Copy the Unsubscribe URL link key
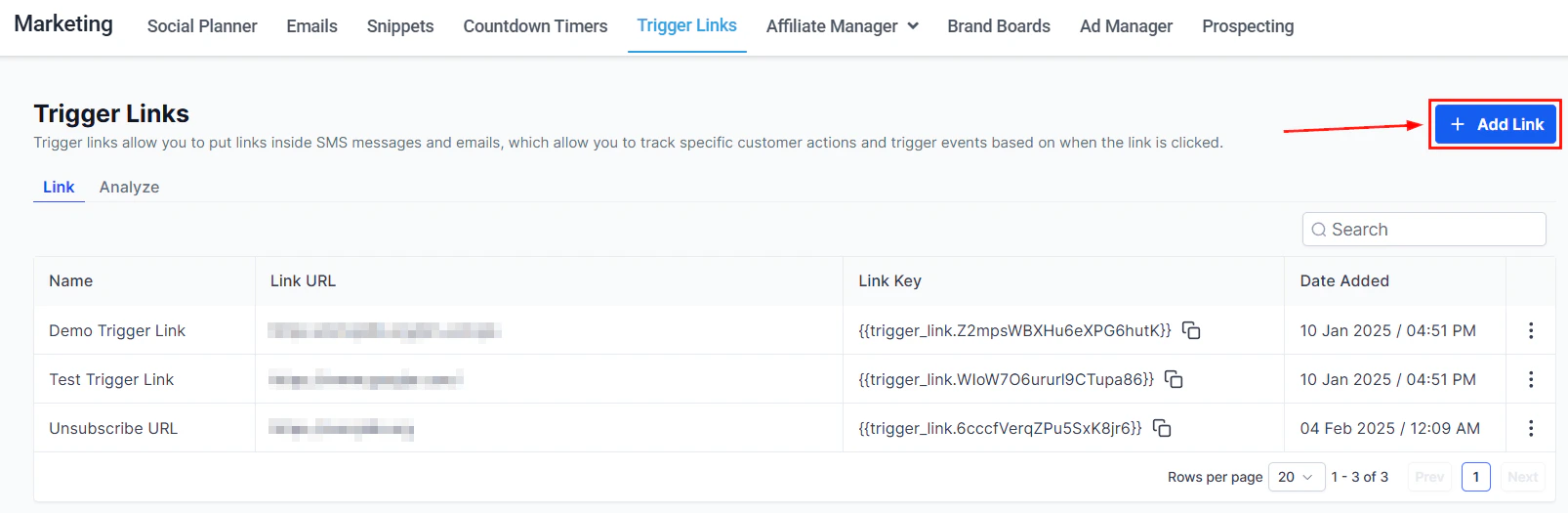The height and width of the screenshot is (513, 1568). click(1162, 428)
